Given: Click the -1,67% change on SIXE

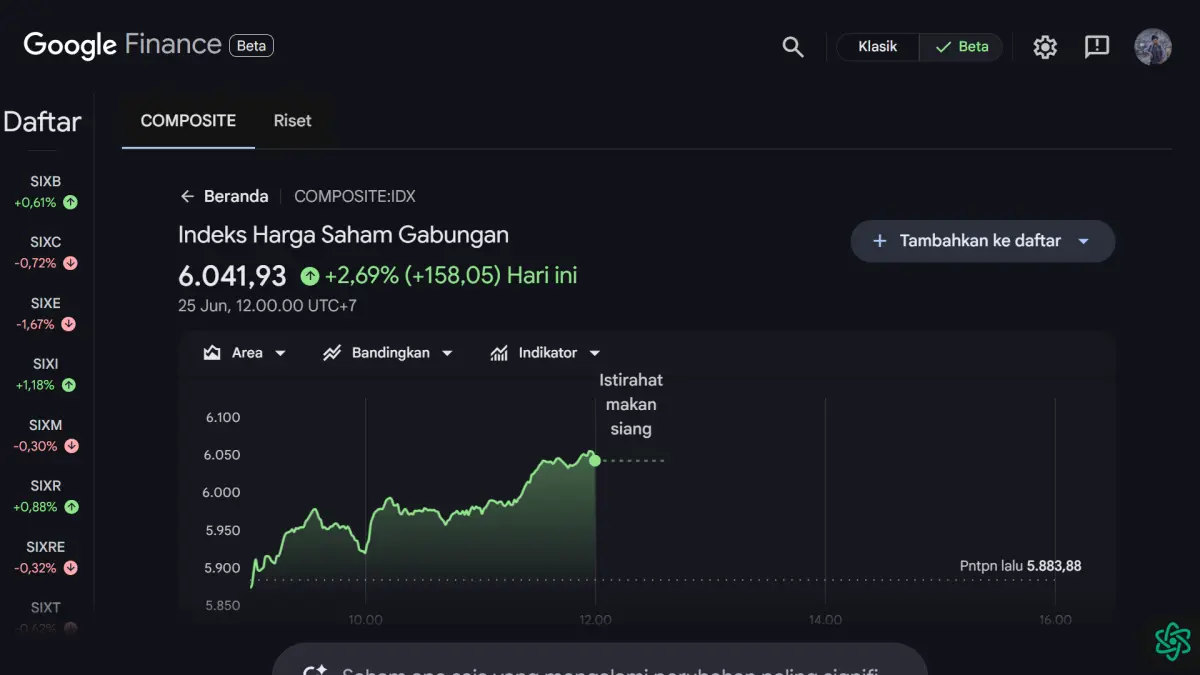Looking at the screenshot, I should click(35, 324).
